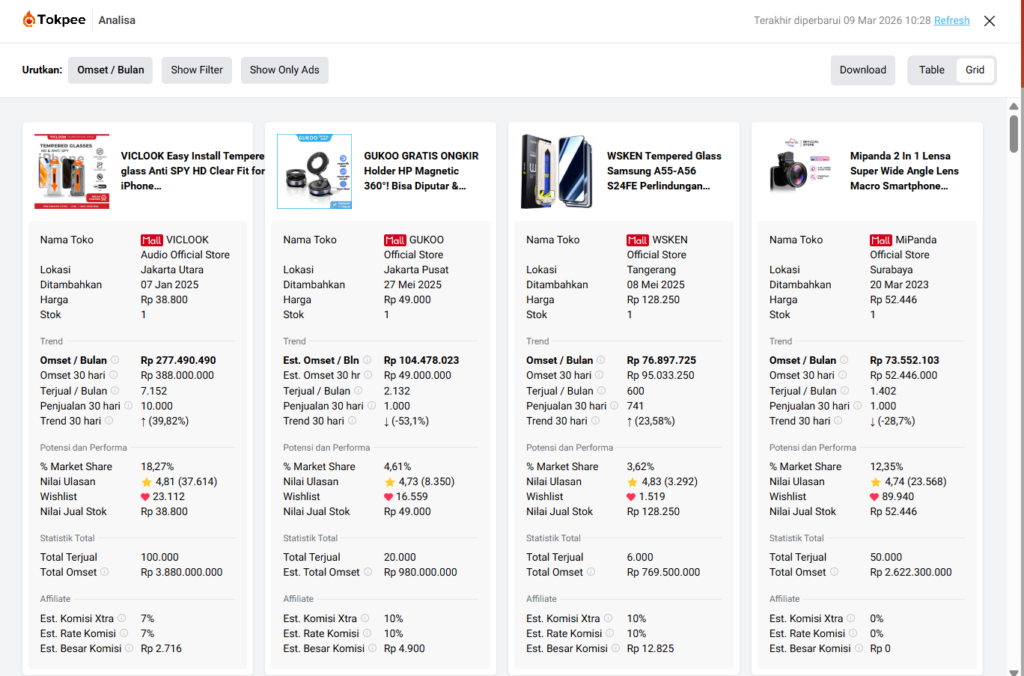This screenshot has width=1024, height=676.
Task: Select the Grid view option
Action: [x=974, y=70]
